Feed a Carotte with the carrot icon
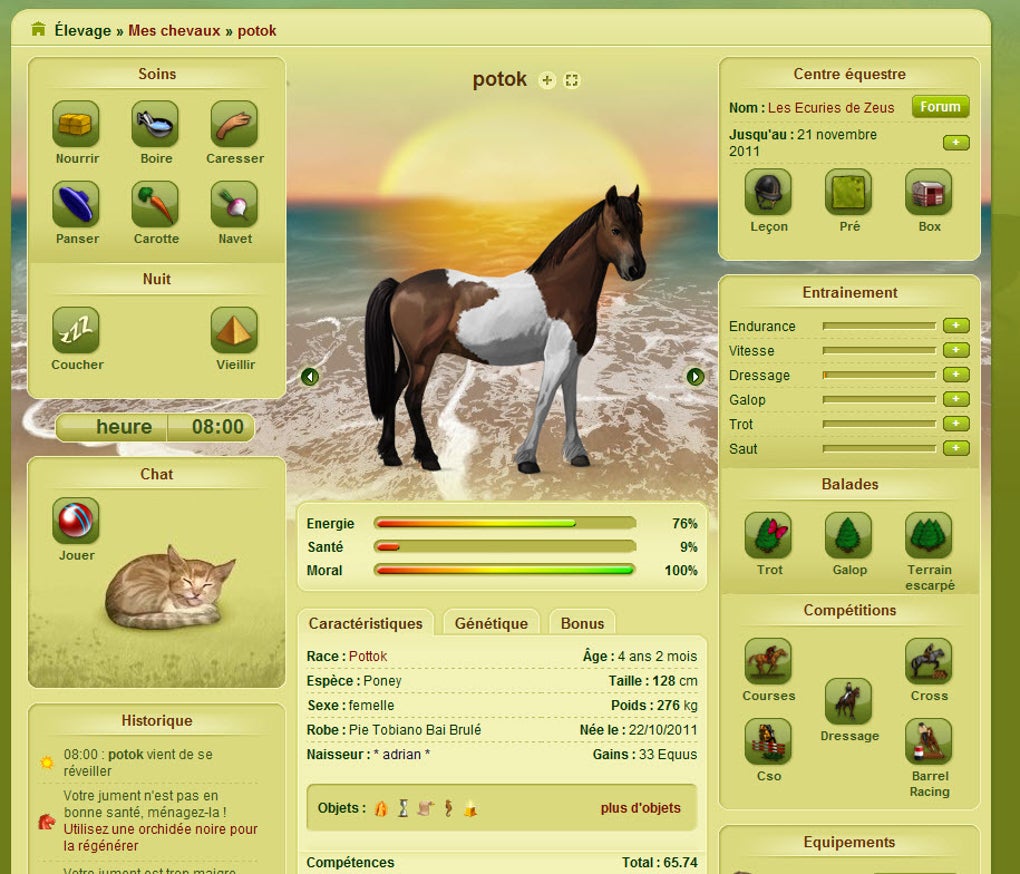 [x=155, y=203]
